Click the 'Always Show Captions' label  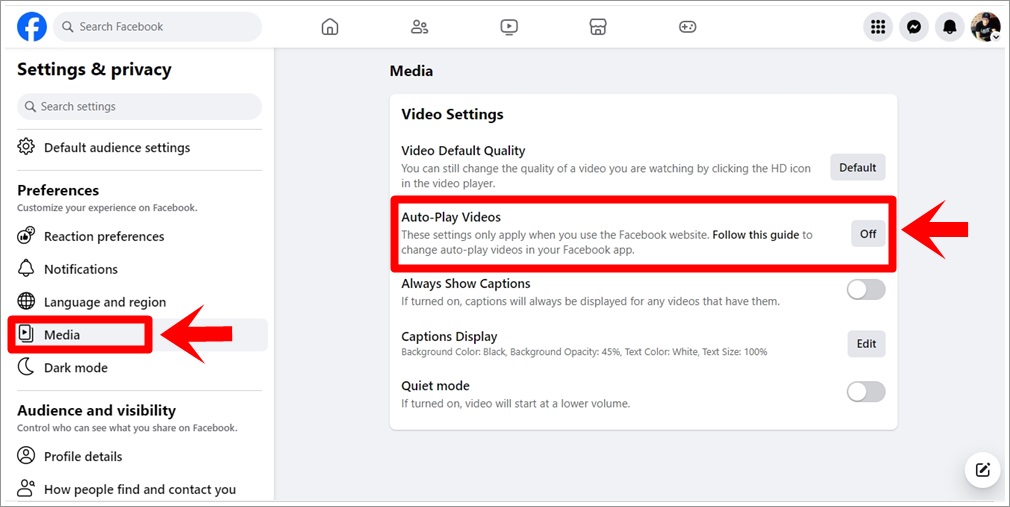466,283
